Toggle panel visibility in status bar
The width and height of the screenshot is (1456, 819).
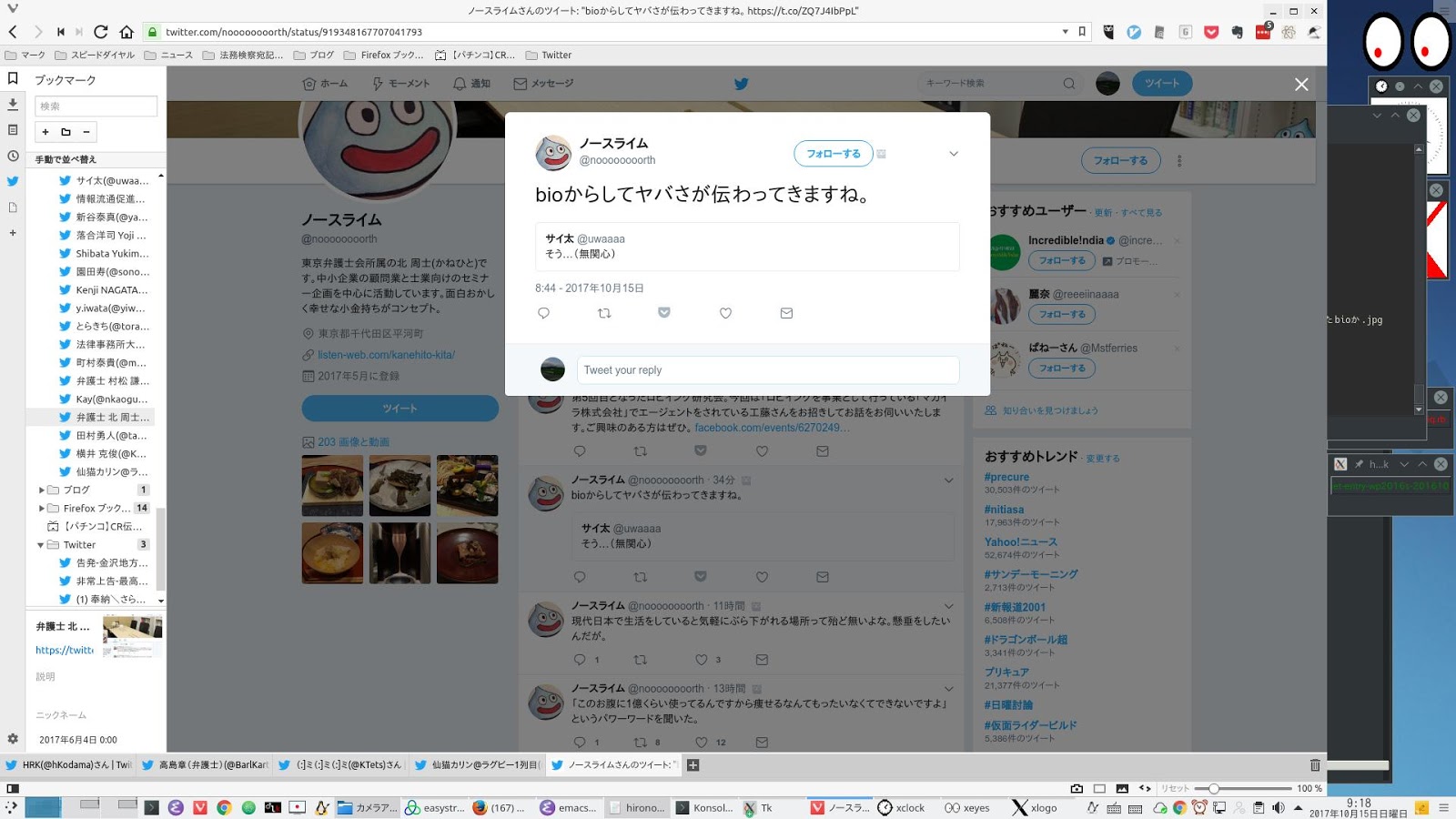tap(13, 788)
